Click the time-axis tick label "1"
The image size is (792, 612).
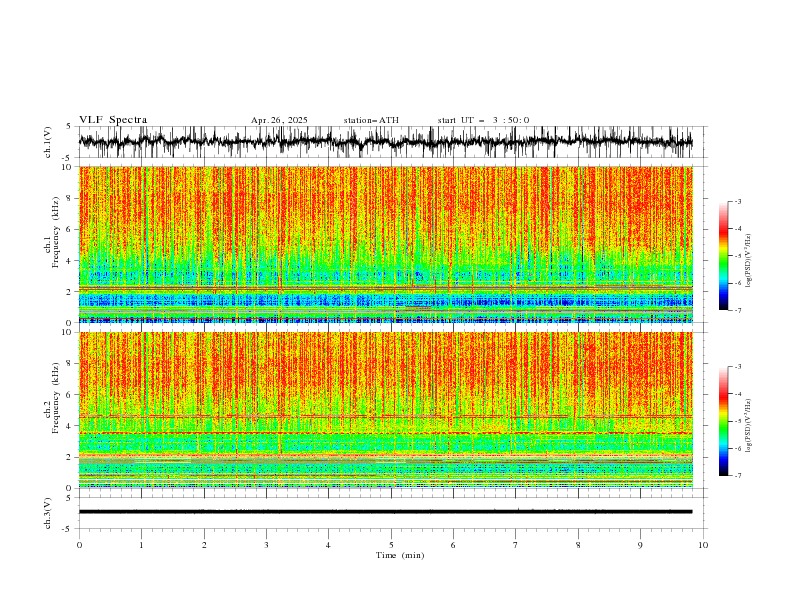pos(141,545)
